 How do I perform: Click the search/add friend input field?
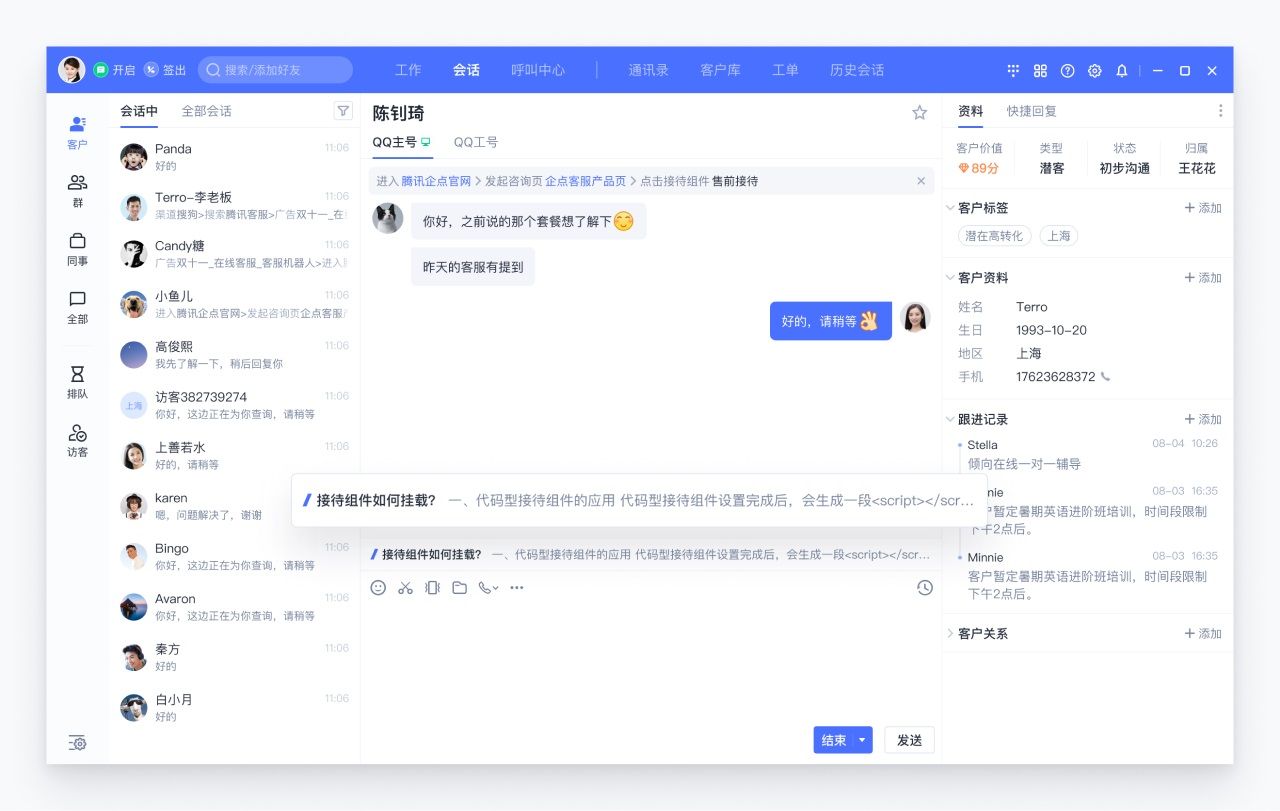point(275,70)
